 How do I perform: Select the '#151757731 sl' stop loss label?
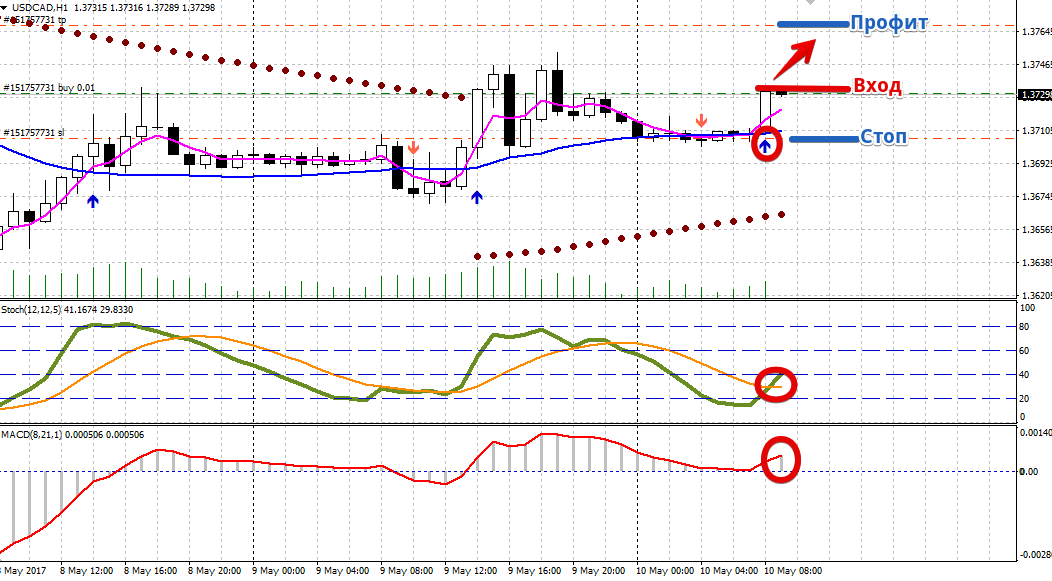[x=34, y=133]
